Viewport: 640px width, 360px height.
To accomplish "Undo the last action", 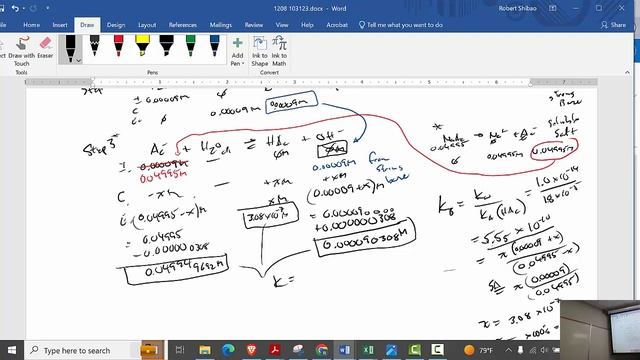I will (15, 8).
